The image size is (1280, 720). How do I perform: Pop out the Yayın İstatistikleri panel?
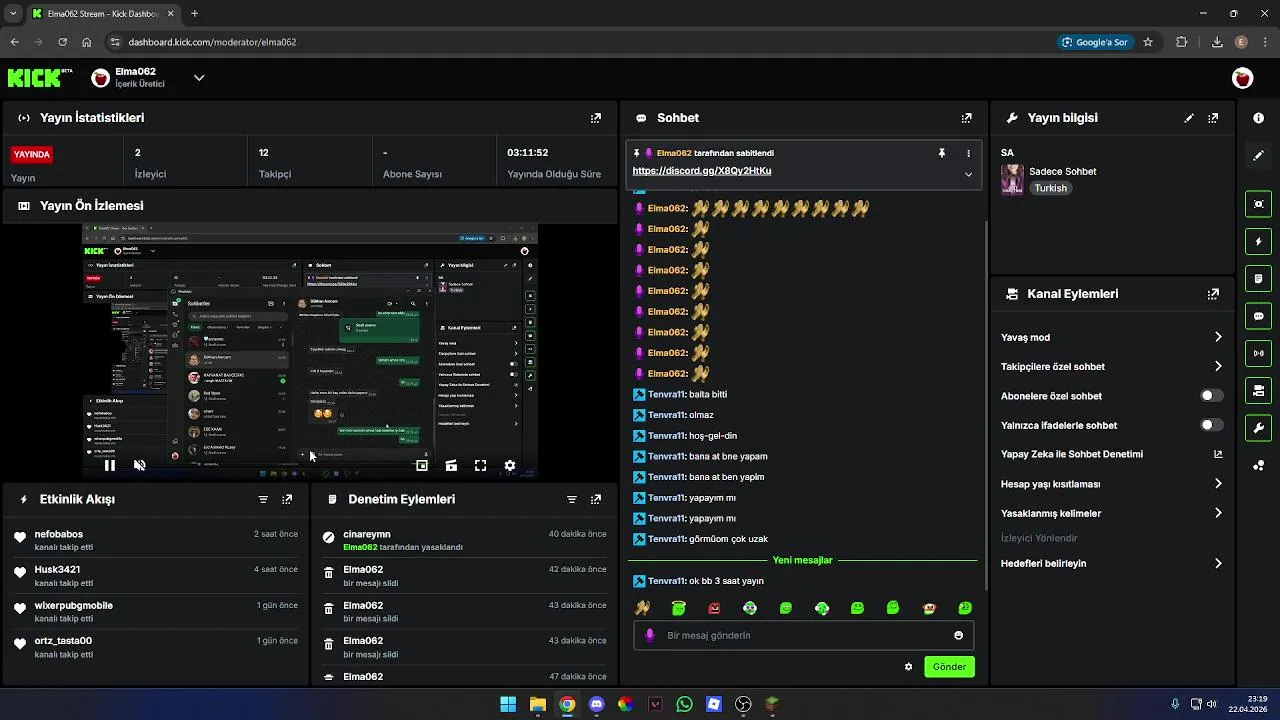point(596,118)
